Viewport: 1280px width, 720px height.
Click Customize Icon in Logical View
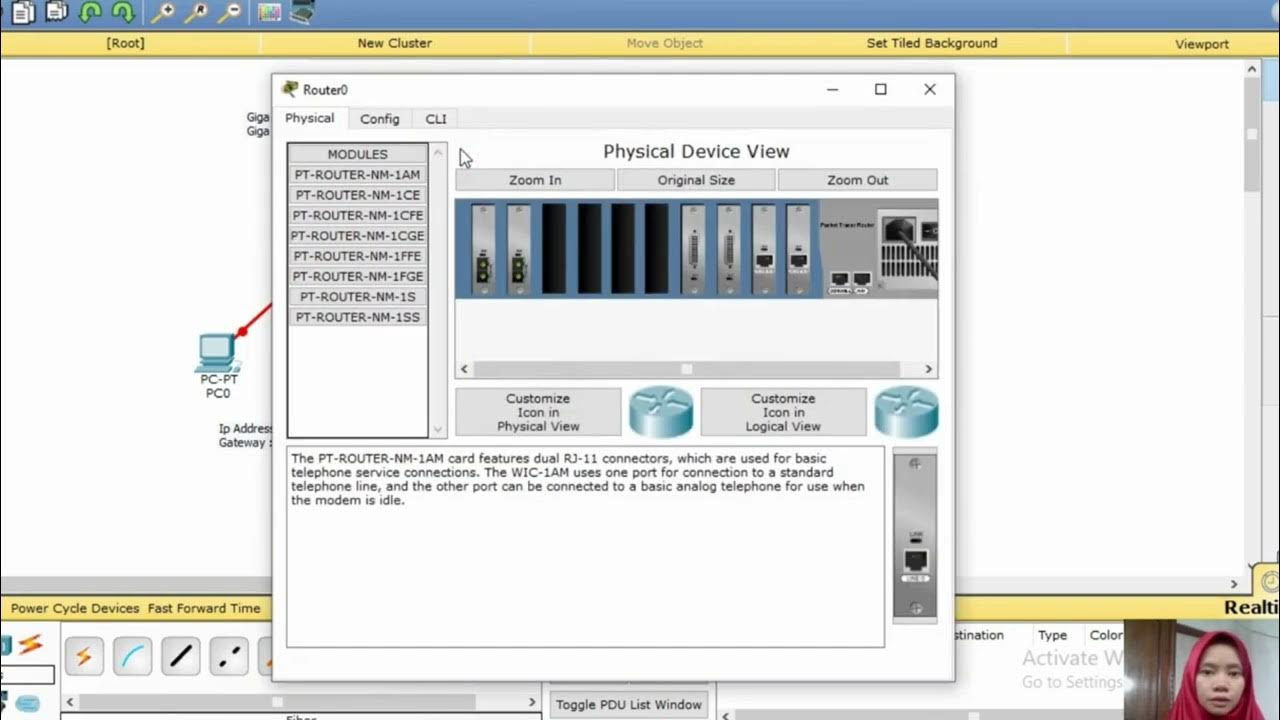tap(783, 412)
